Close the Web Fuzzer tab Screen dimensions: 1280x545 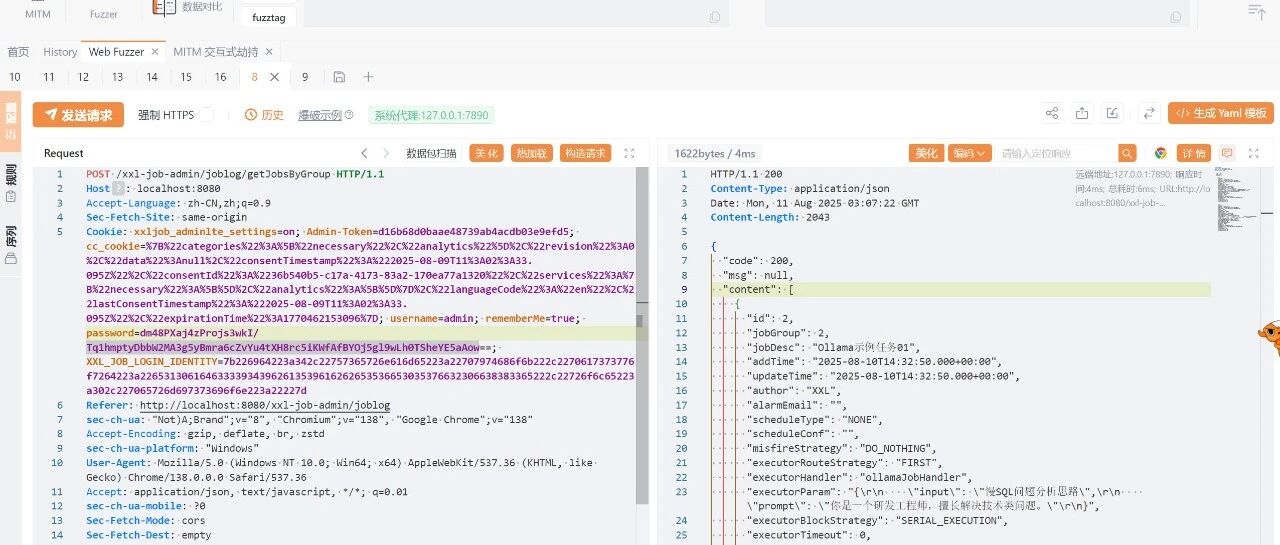[154, 51]
